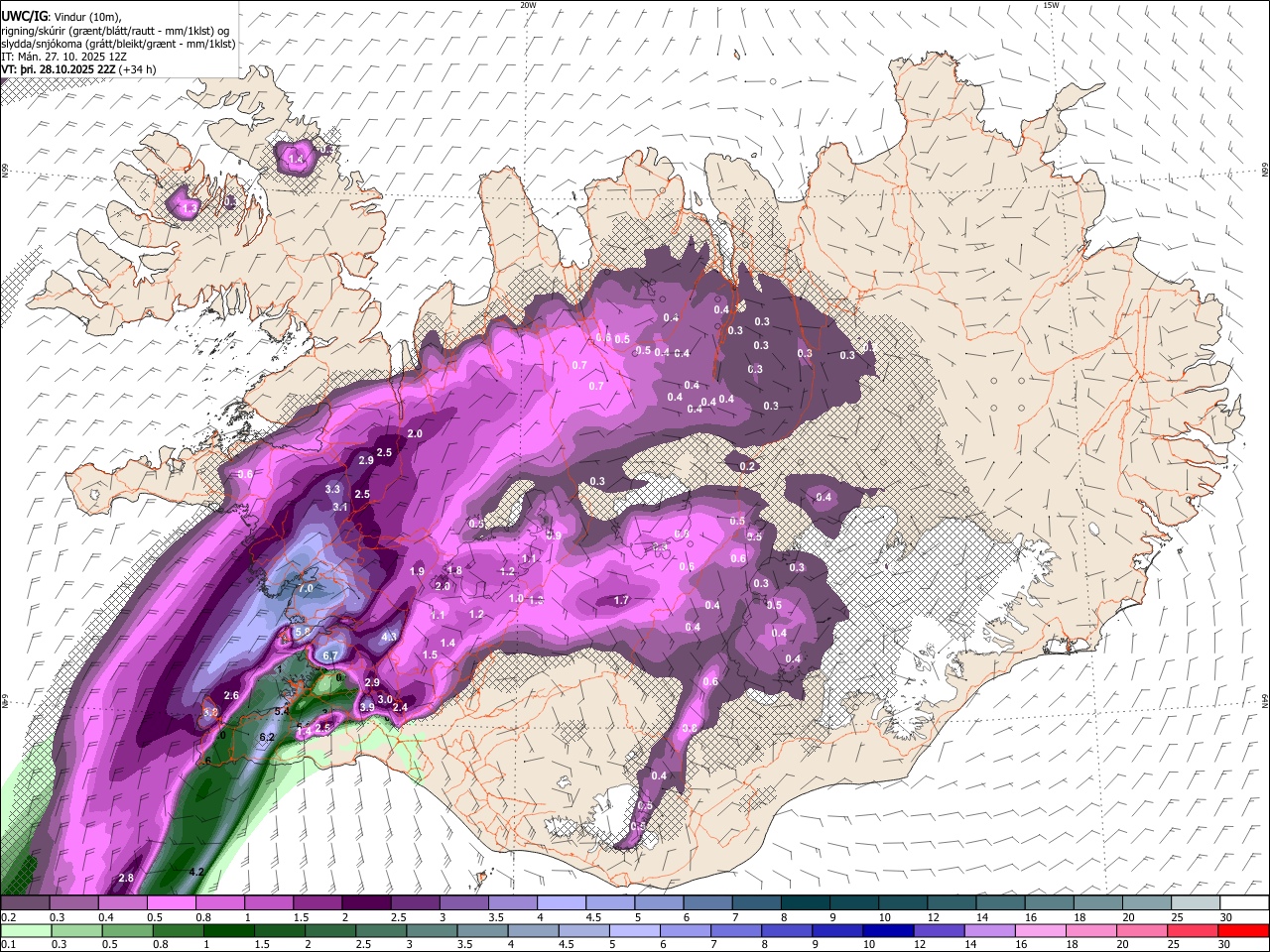
Task: Click the 3.9 precipitation value on the map
Action: coord(366,707)
